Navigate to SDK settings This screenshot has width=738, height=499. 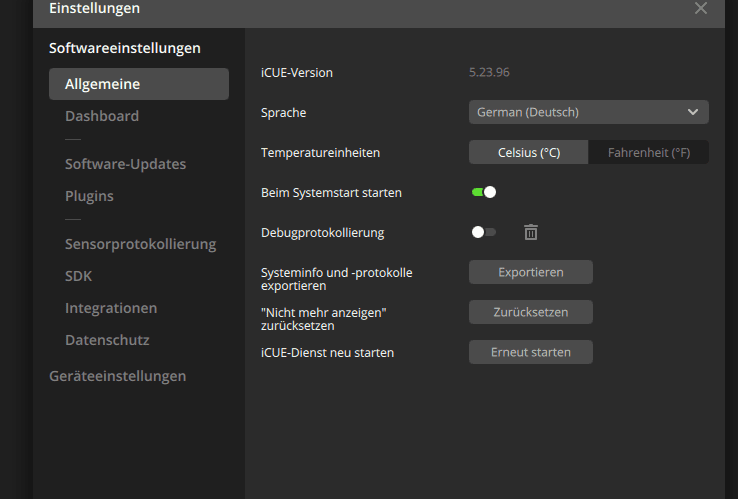click(x=78, y=276)
